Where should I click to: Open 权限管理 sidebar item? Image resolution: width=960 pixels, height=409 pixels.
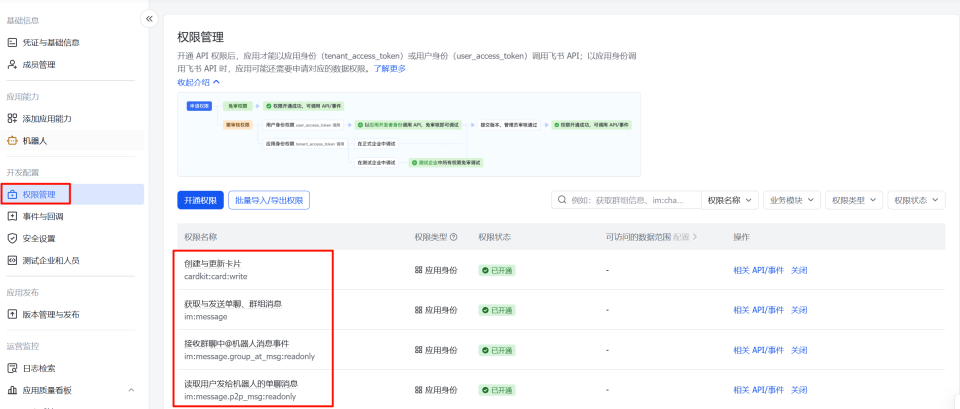pos(72,194)
